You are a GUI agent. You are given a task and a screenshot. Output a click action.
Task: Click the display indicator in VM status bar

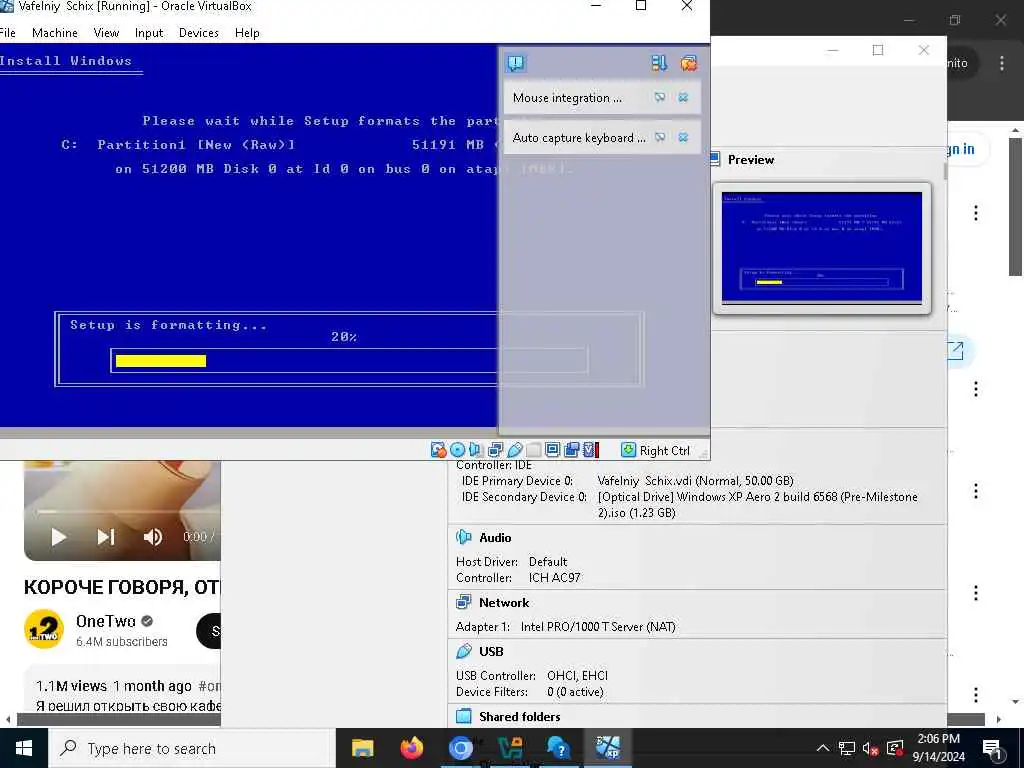point(552,450)
